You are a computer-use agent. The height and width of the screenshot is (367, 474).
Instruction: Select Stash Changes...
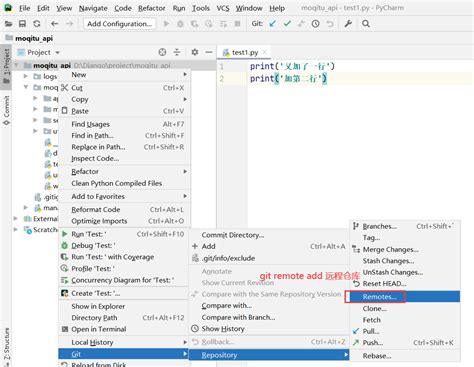[x=405, y=261]
